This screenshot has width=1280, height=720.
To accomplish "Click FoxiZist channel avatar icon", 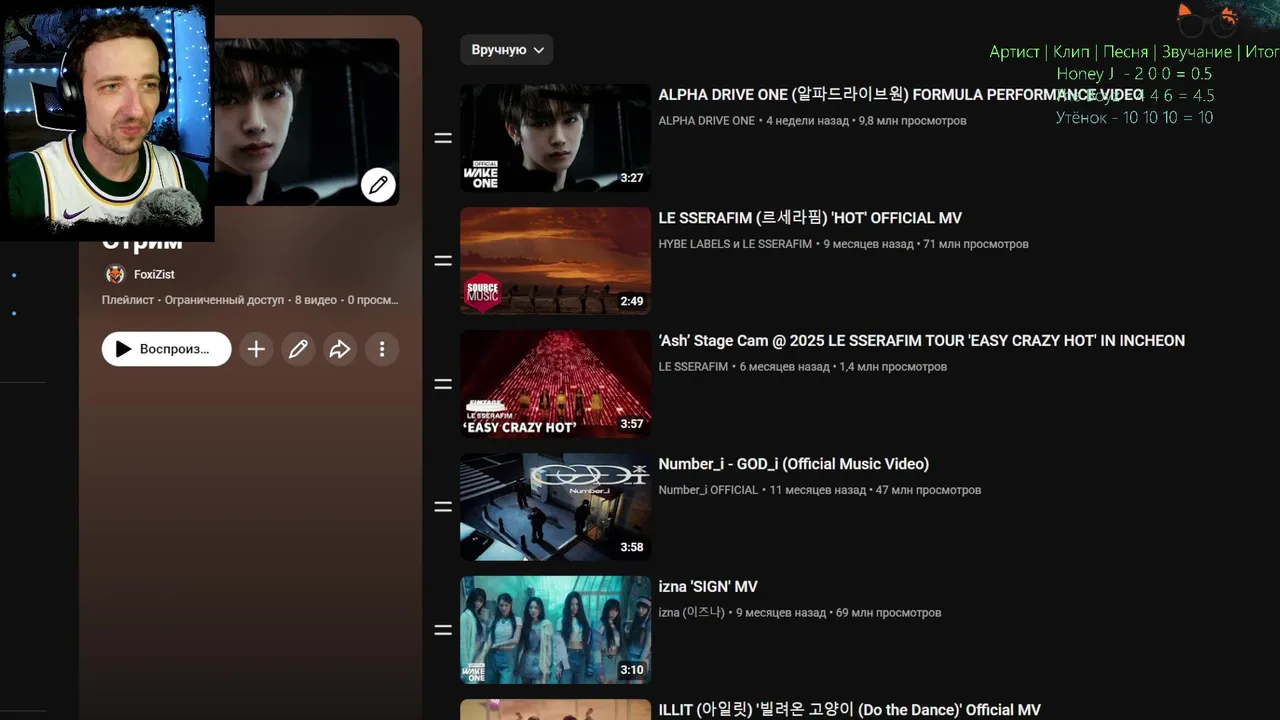I will click(x=115, y=274).
